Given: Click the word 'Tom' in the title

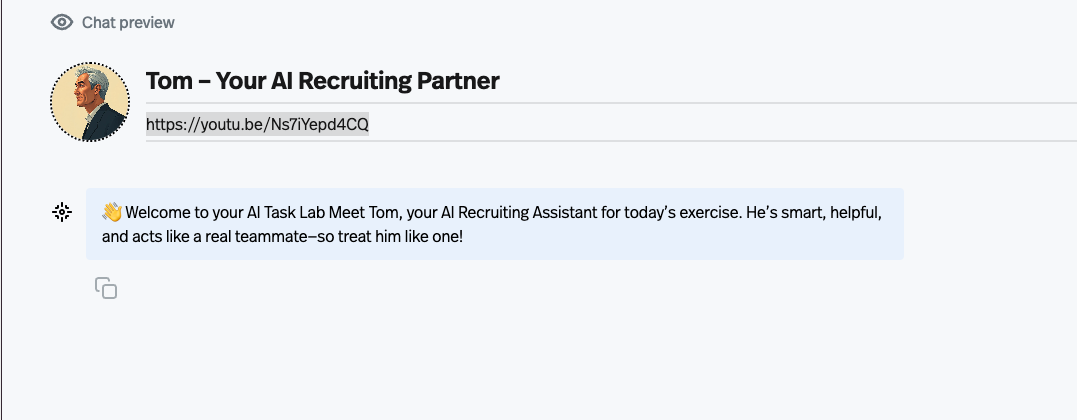Looking at the screenshot, I should pyautogui.click(x=169, y=81).
